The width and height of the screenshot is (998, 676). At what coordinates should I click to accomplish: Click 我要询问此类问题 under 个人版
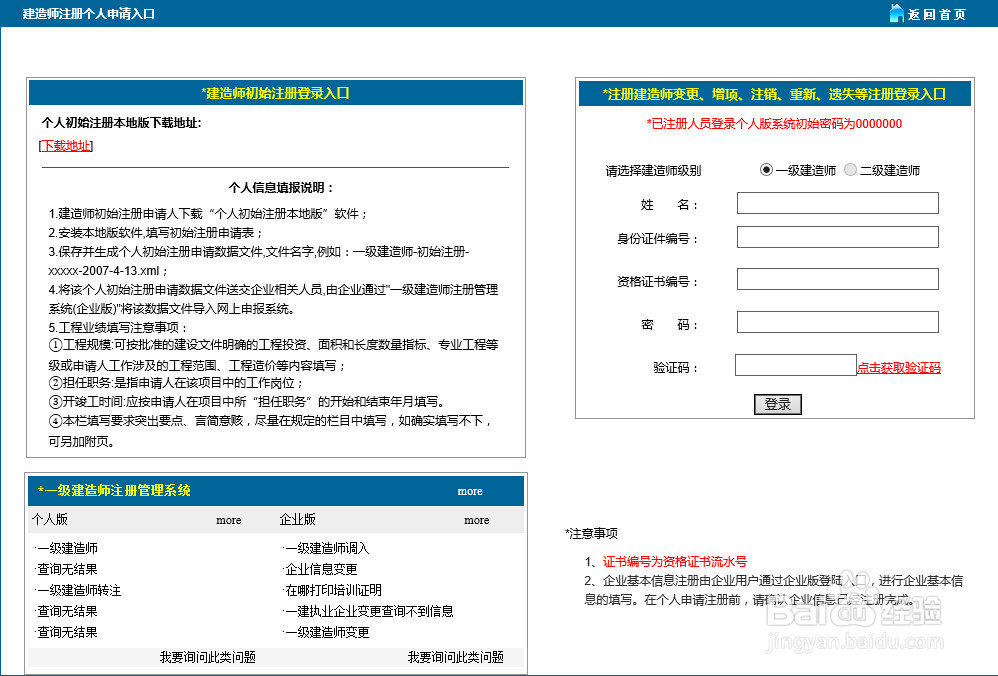click(x=207, y=657)
